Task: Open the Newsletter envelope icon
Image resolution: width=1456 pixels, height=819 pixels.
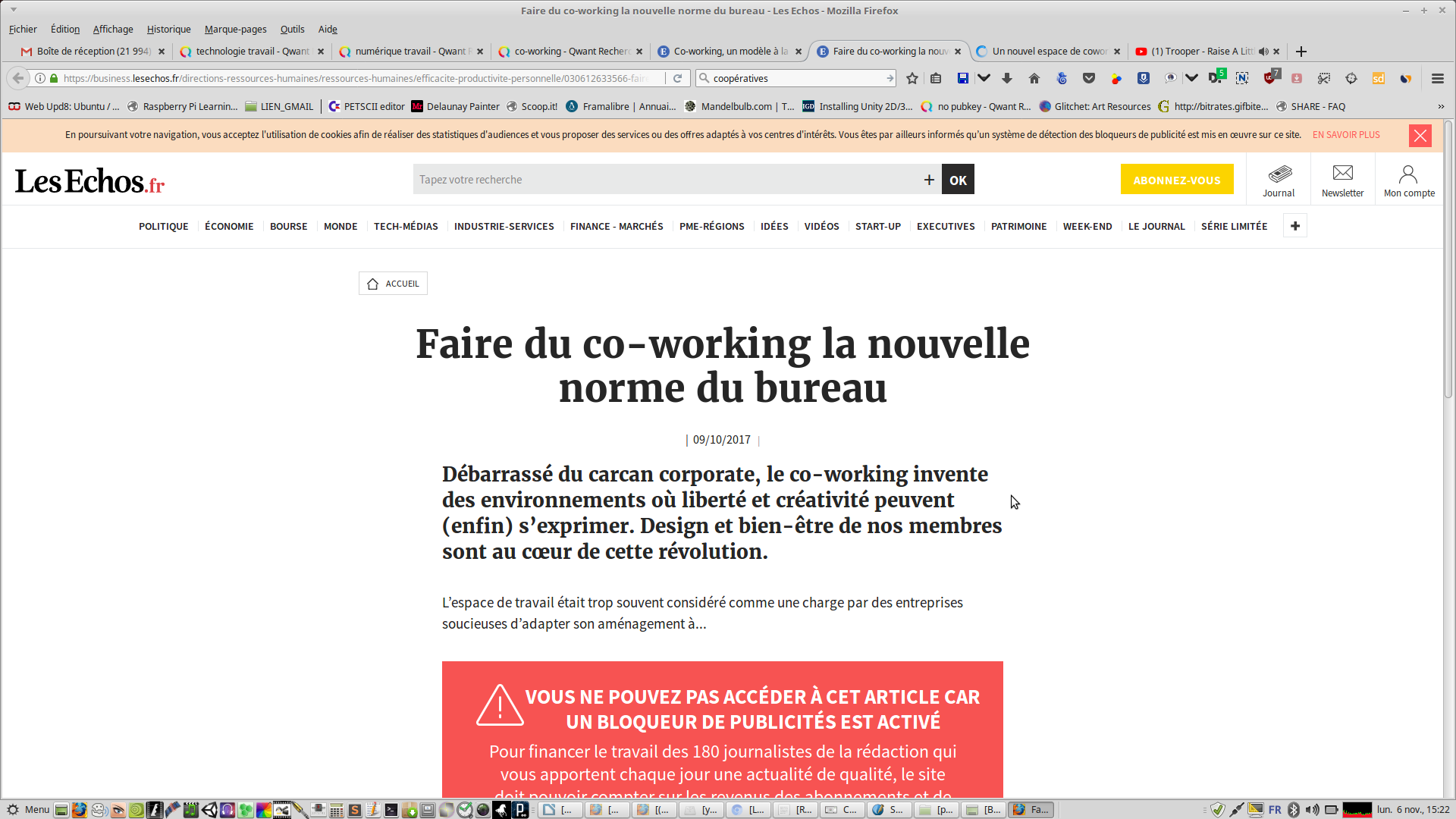Action: pos(1342,174)
